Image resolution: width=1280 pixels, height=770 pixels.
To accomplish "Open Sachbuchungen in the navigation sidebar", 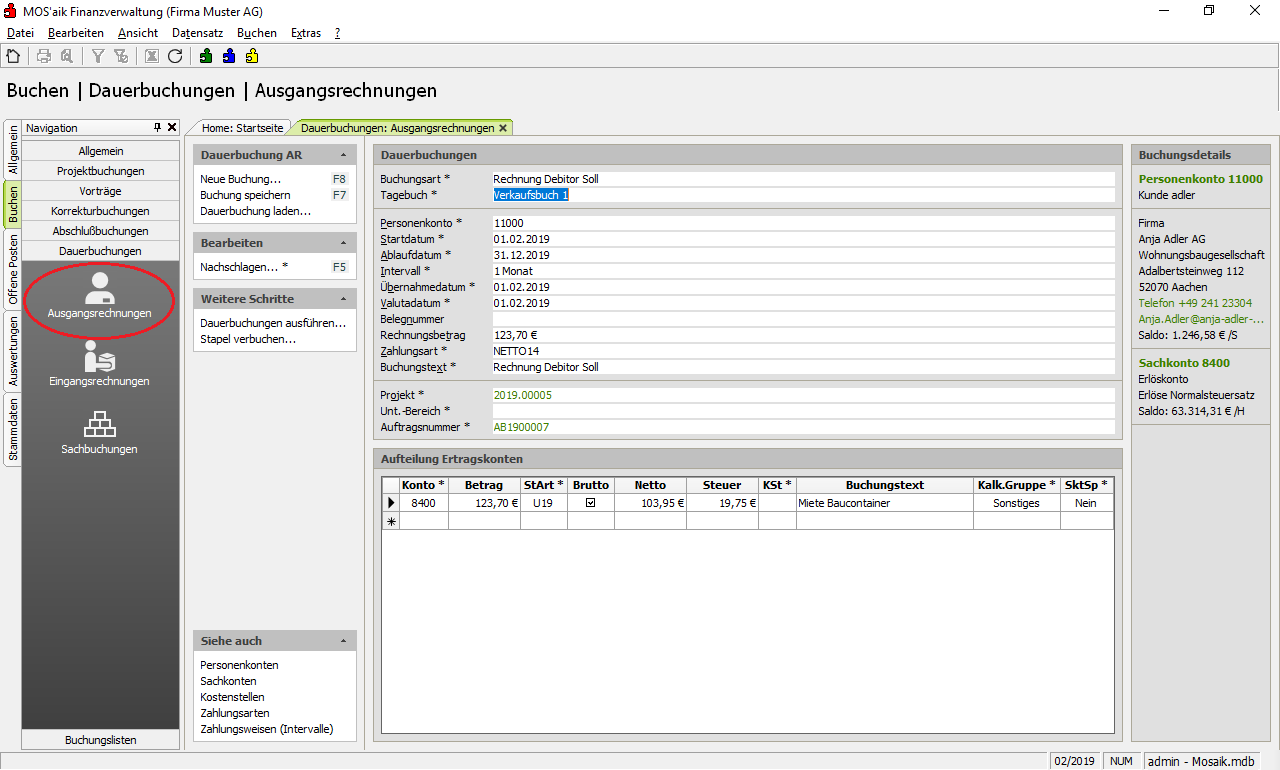I will [x=99, y=433].
